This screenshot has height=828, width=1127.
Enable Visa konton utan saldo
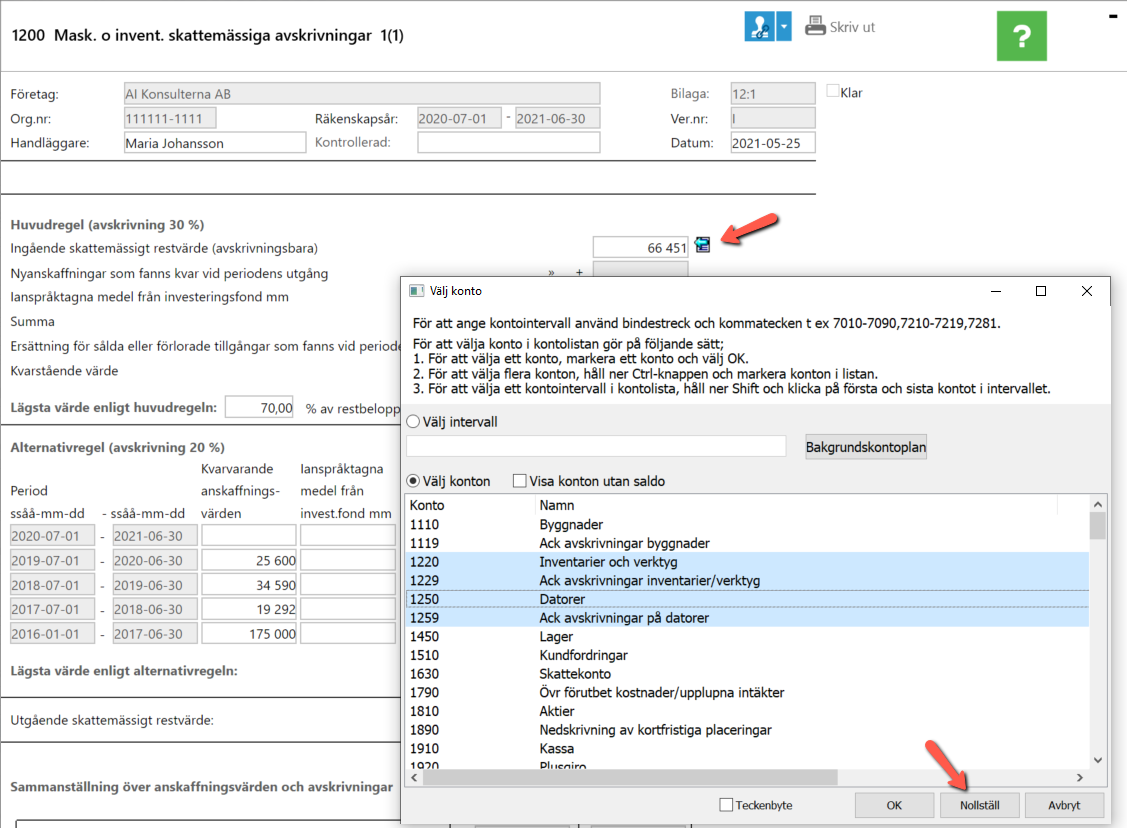(x=520, y=481)
